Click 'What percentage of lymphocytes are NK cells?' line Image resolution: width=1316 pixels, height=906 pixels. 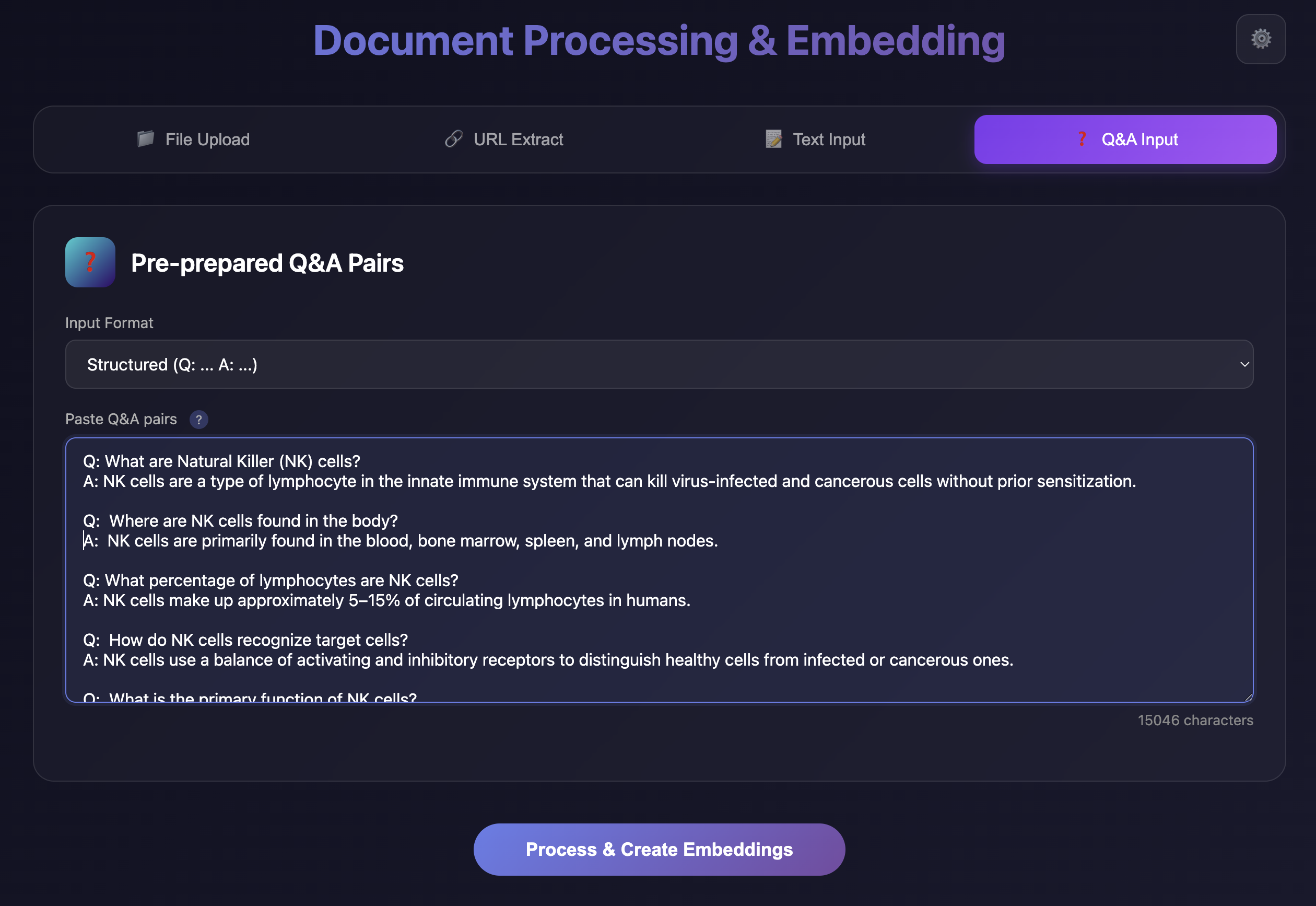[x=281, y=580]
